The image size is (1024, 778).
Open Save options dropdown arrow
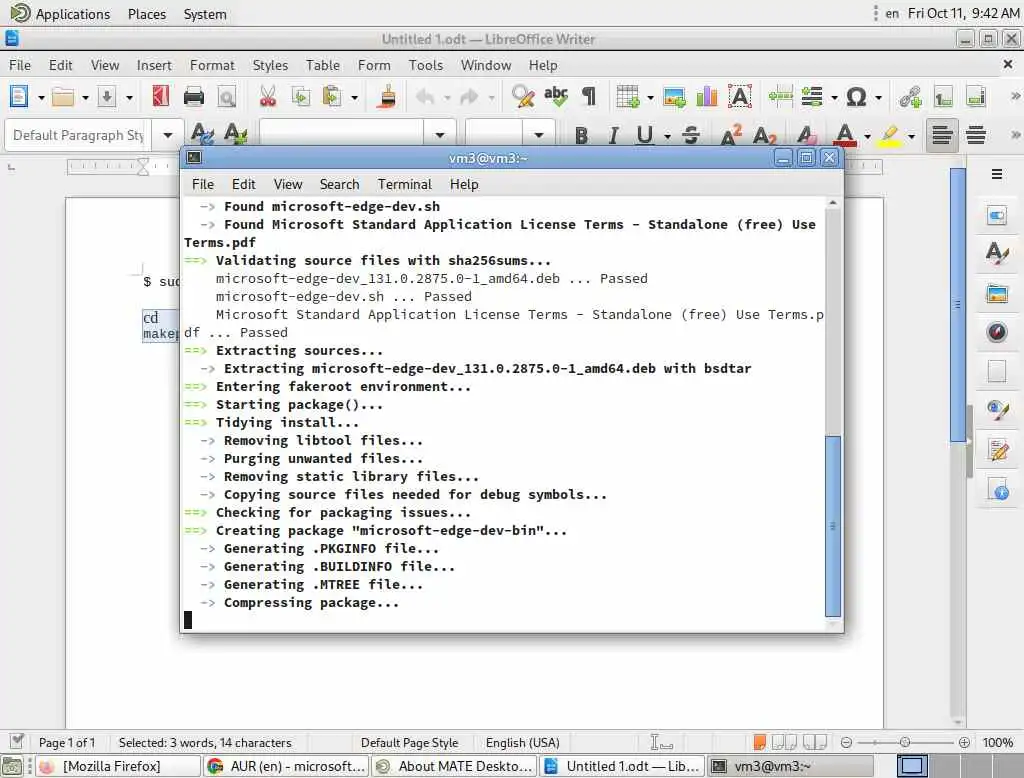[x=129, y=97]
